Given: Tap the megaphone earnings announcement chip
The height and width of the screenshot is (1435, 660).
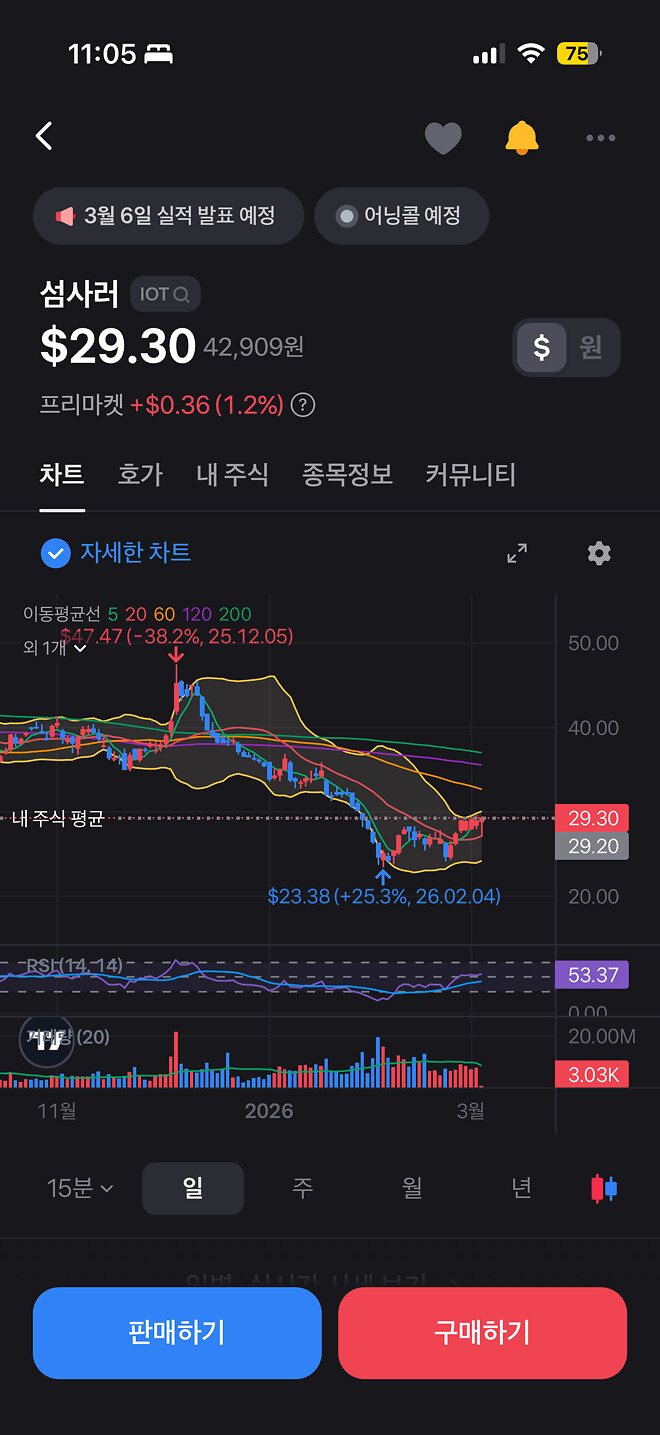Looking at the screenshot, I should (x=168, y=216).
